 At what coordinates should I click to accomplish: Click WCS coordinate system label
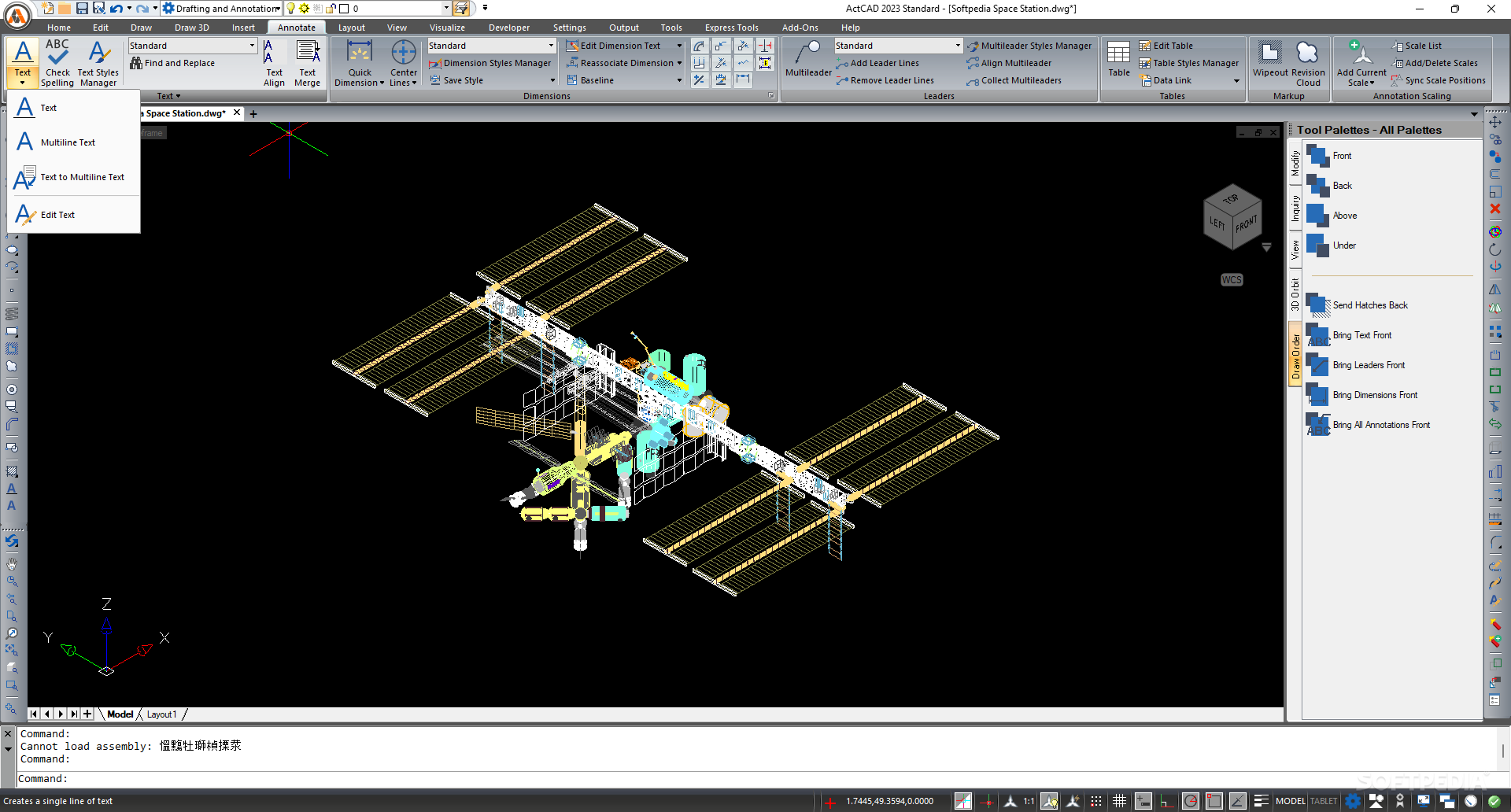(x=1232, y=280)
